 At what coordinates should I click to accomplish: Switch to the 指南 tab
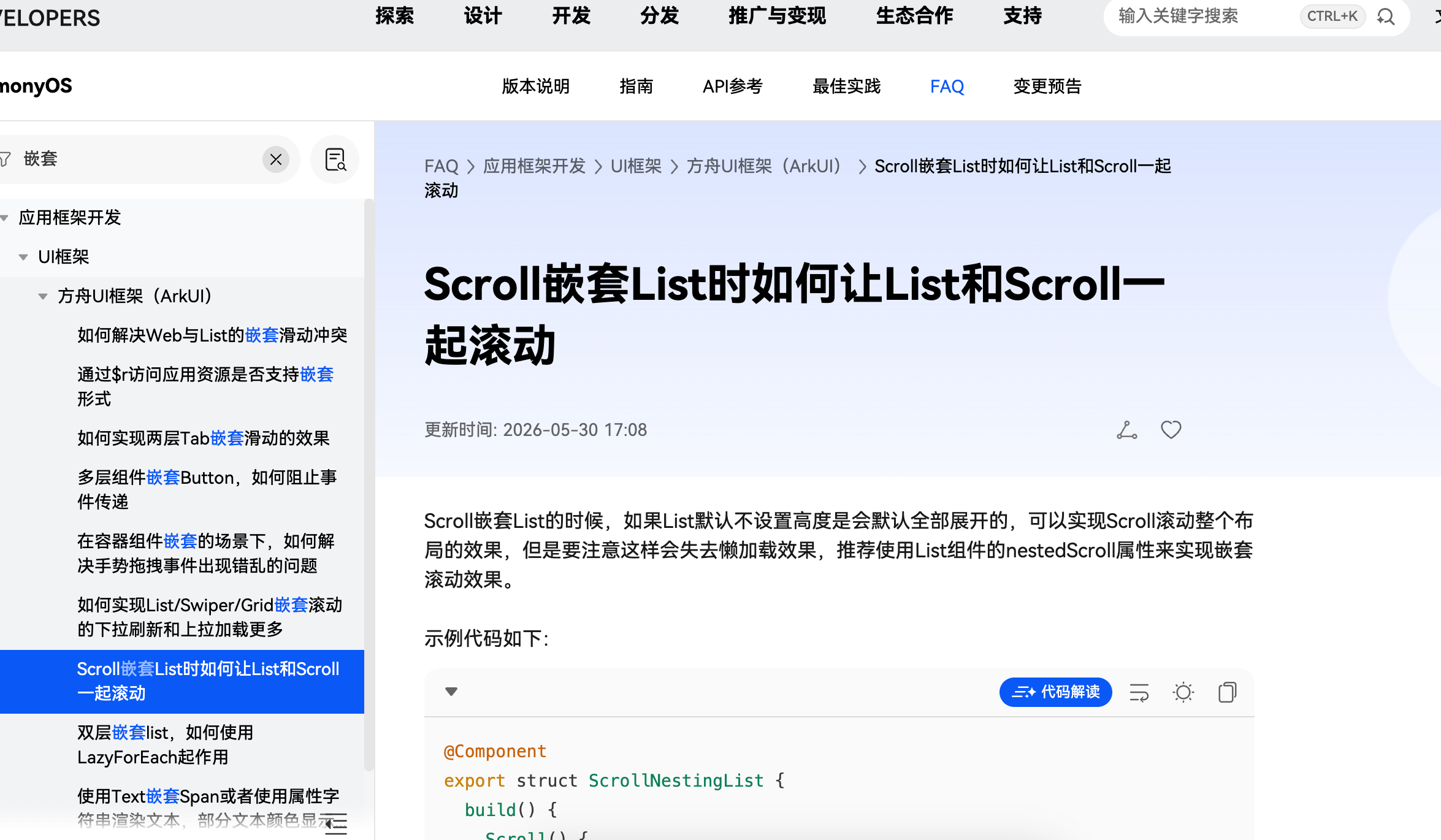(636, 86)
